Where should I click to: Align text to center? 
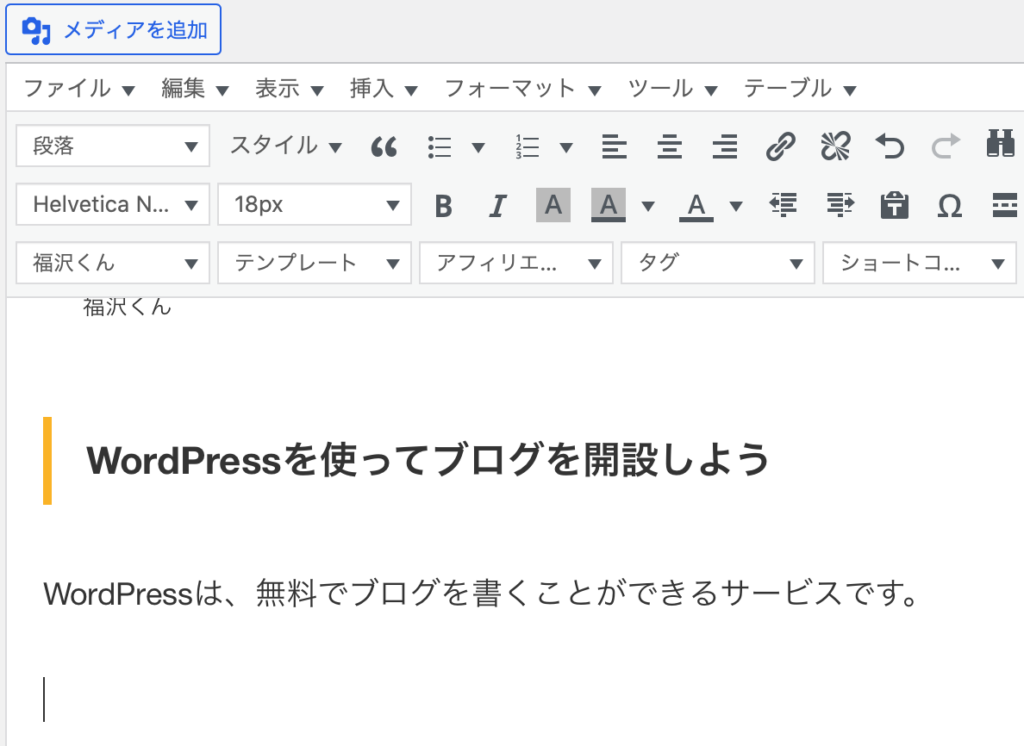click(669, 147)
